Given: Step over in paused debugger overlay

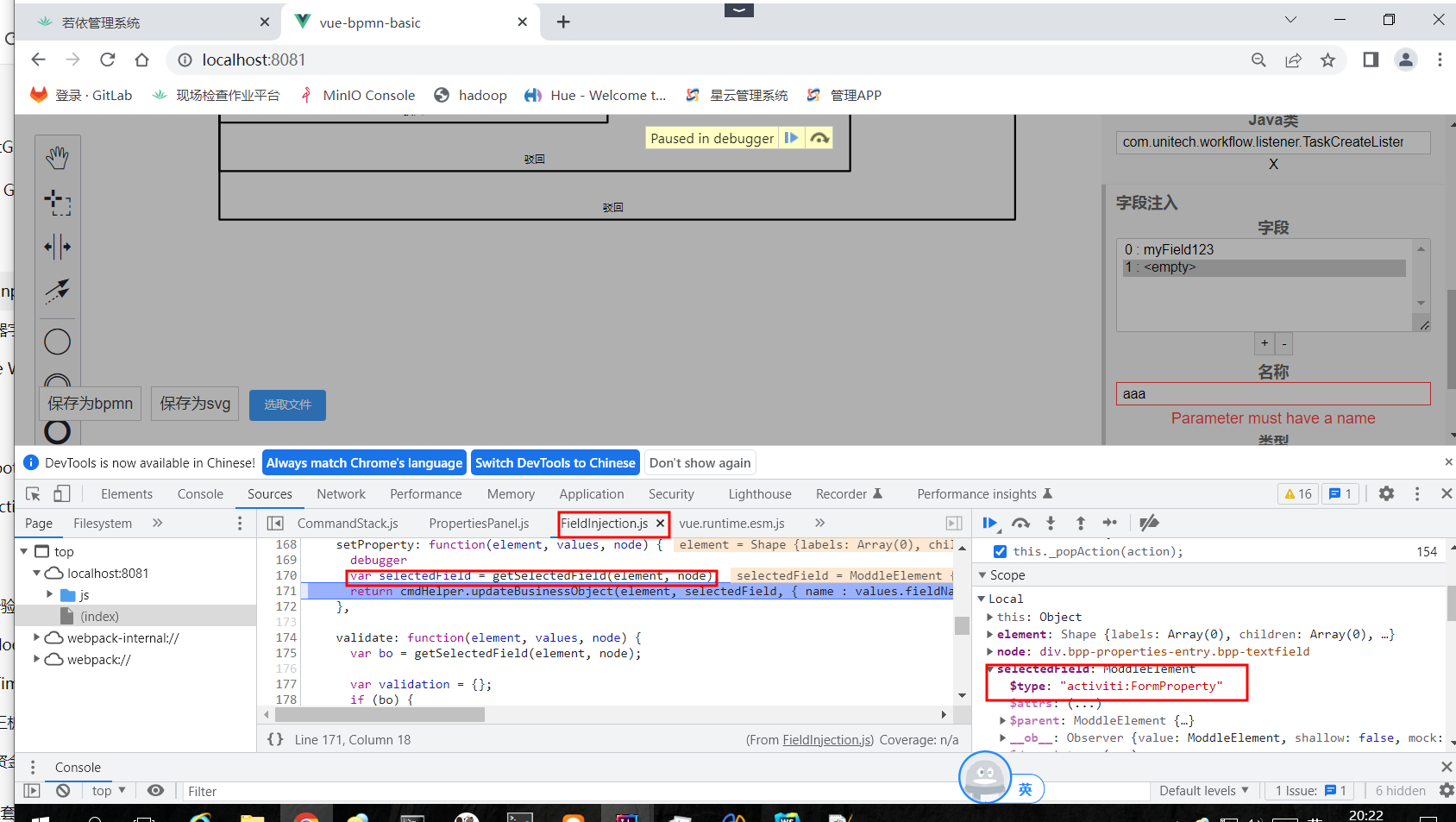Looking at the screenshot, I should pyautogui.click(x=819, y=138).
